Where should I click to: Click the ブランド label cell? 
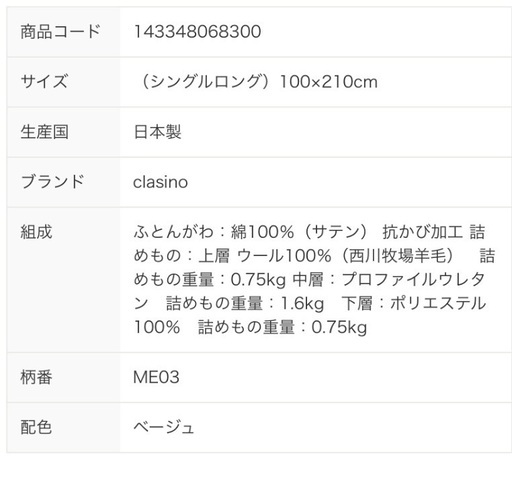63,182
